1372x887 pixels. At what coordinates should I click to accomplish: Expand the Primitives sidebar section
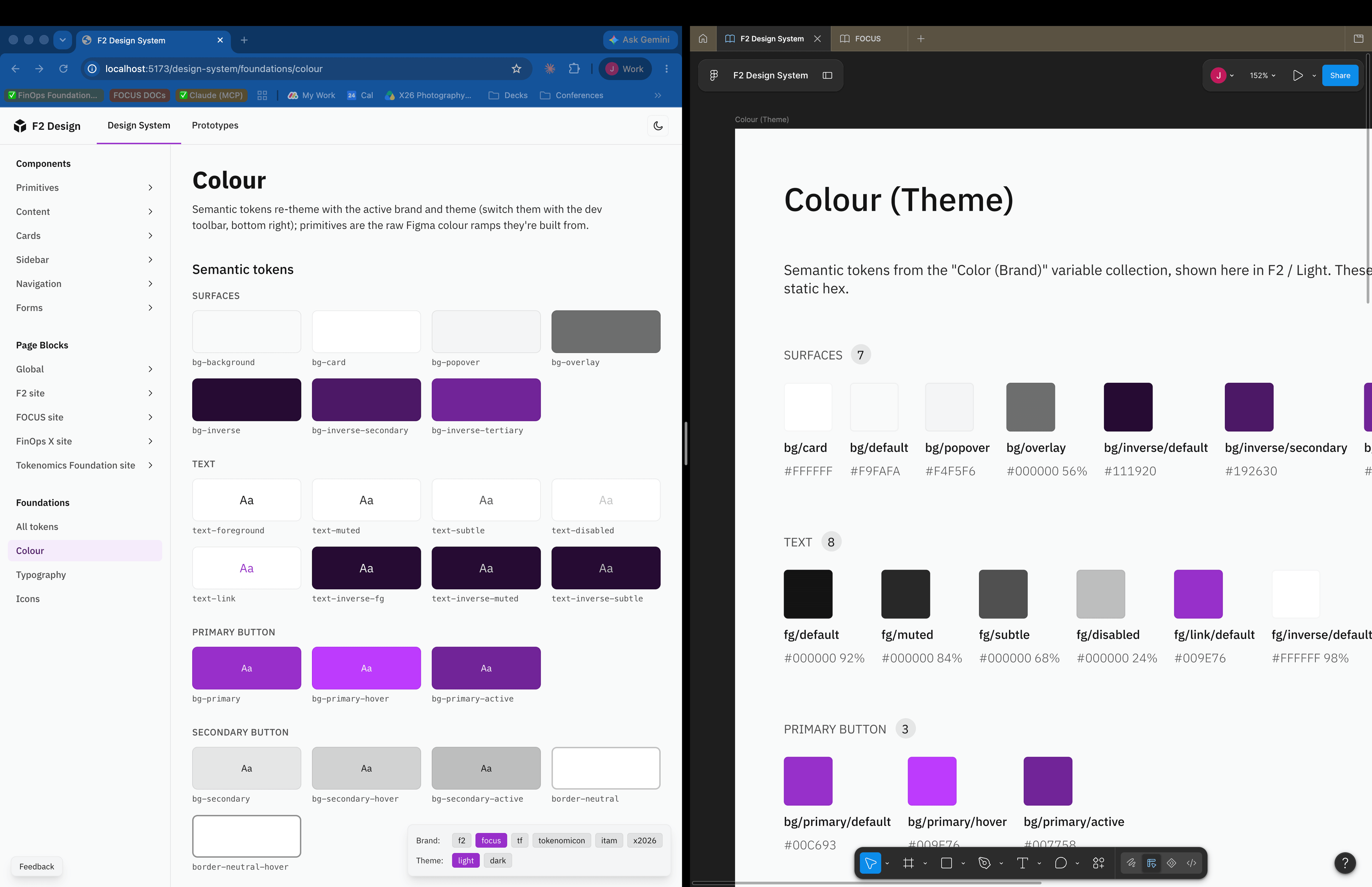85,188
